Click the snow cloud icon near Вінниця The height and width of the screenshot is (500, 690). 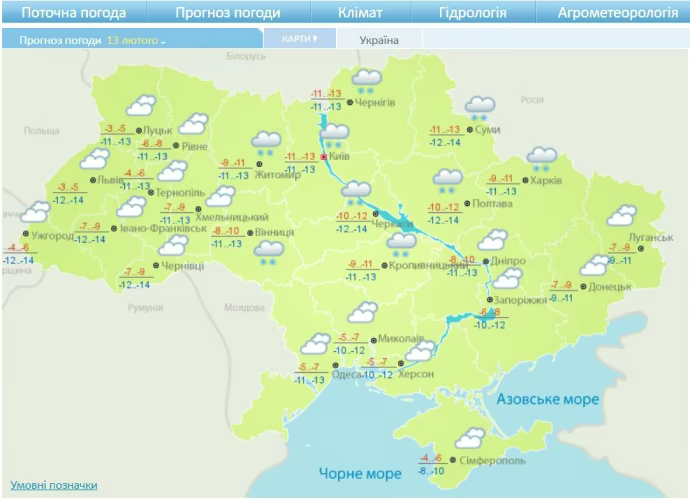pyautogui.click(x=269, y=252)
